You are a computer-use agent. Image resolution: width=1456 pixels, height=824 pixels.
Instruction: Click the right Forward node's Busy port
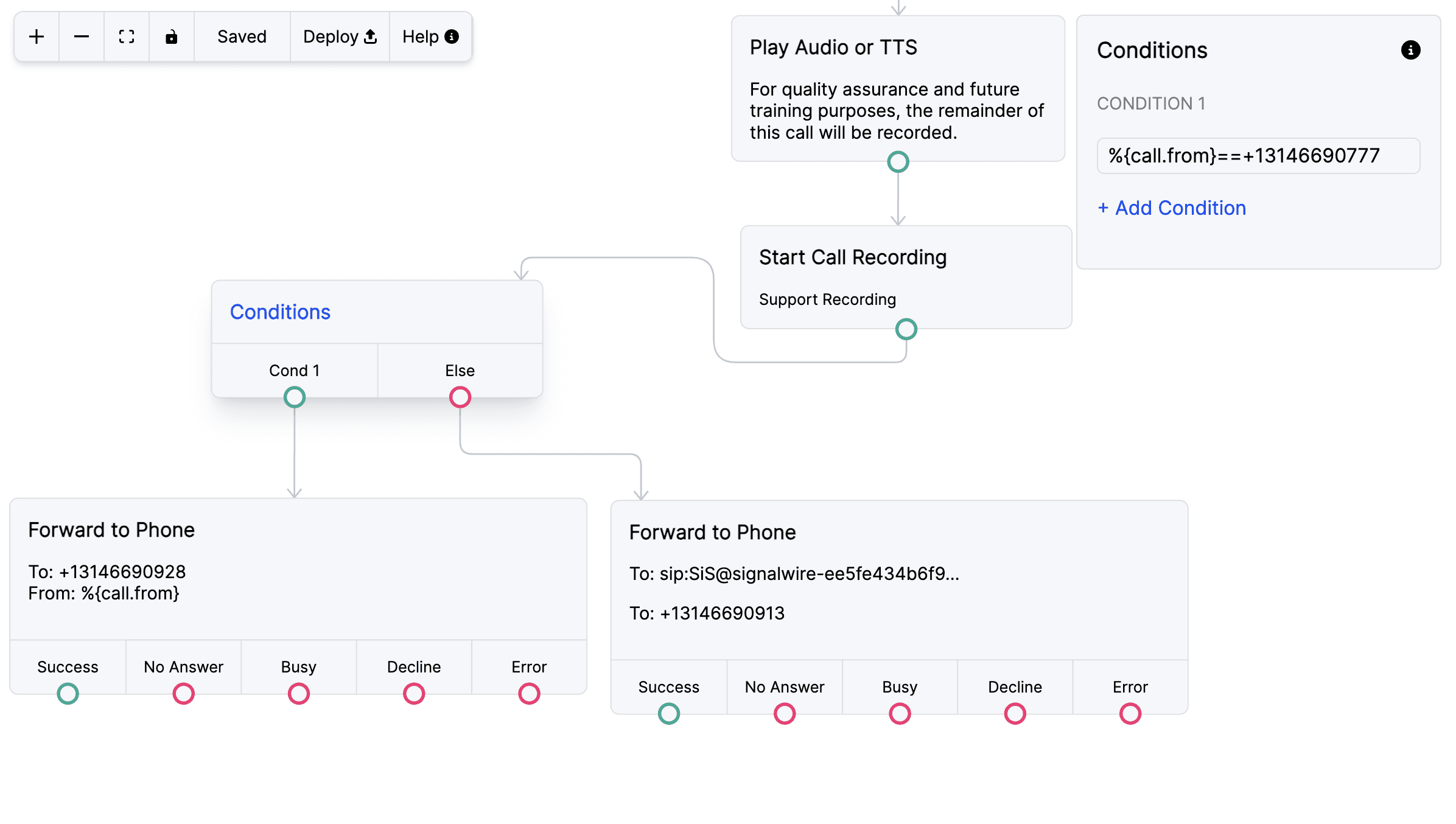900,714
